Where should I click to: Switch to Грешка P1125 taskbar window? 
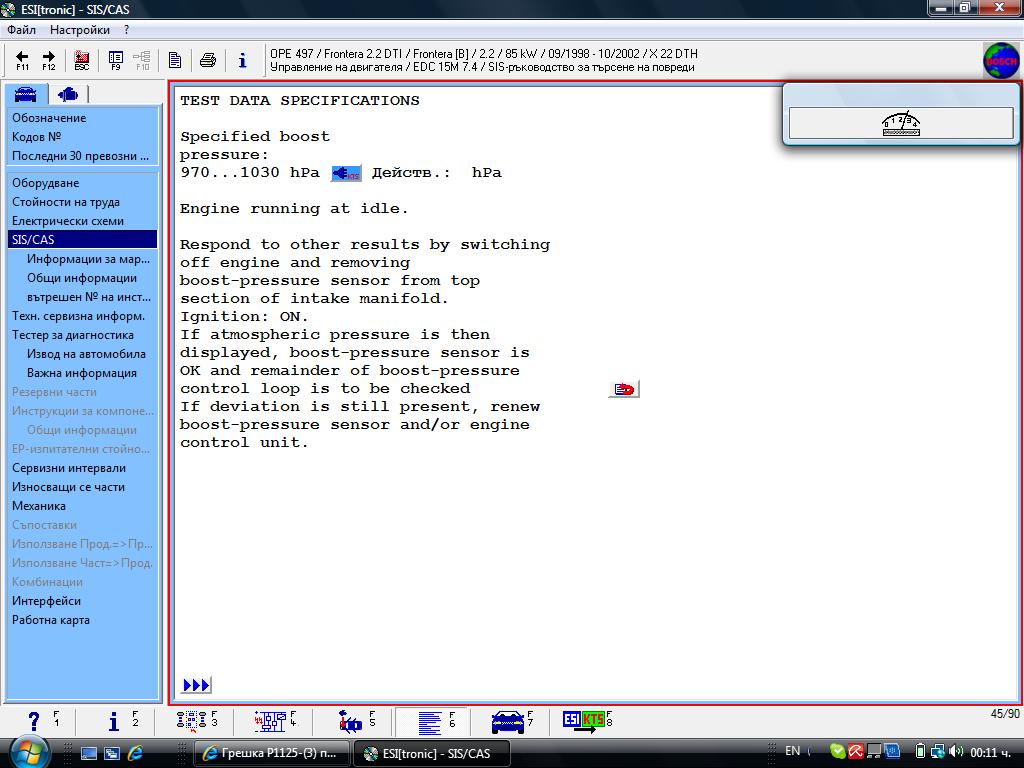271,753
